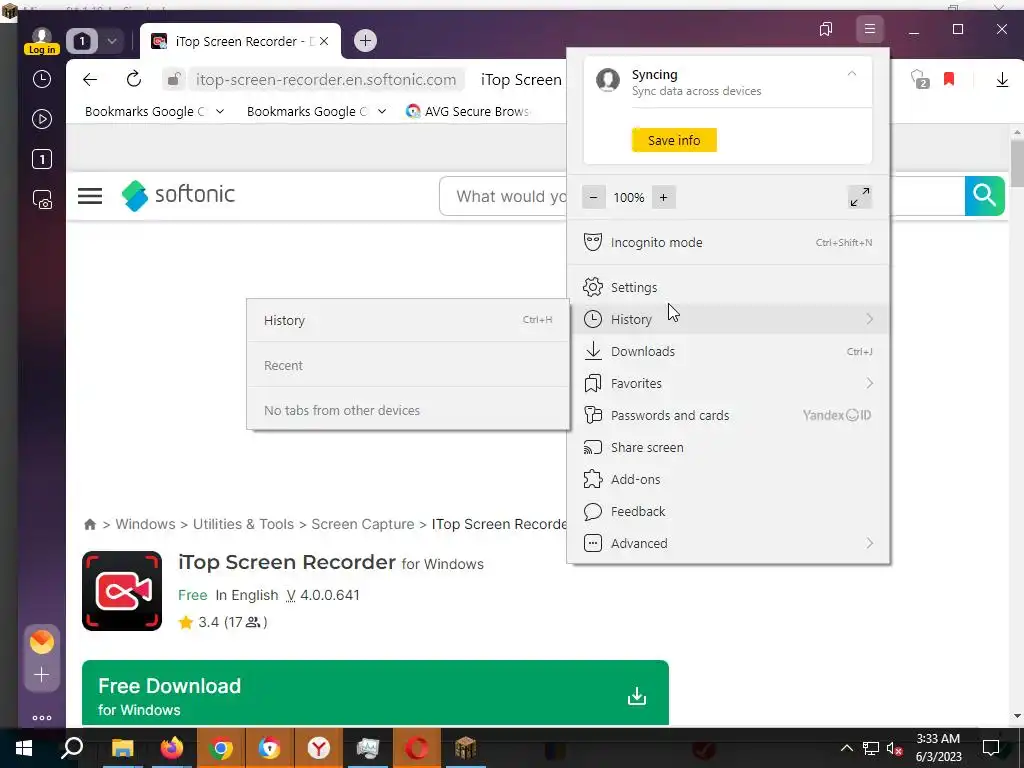
Task: Click No tabs from other devices text
Action: (342, 411)
